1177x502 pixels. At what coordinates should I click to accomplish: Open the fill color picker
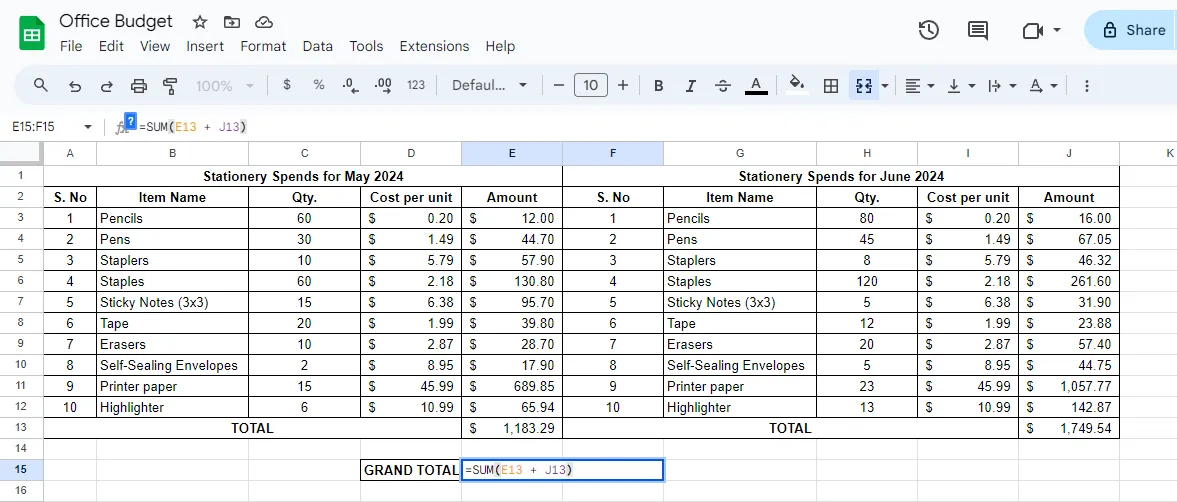(x=798, y=86)
